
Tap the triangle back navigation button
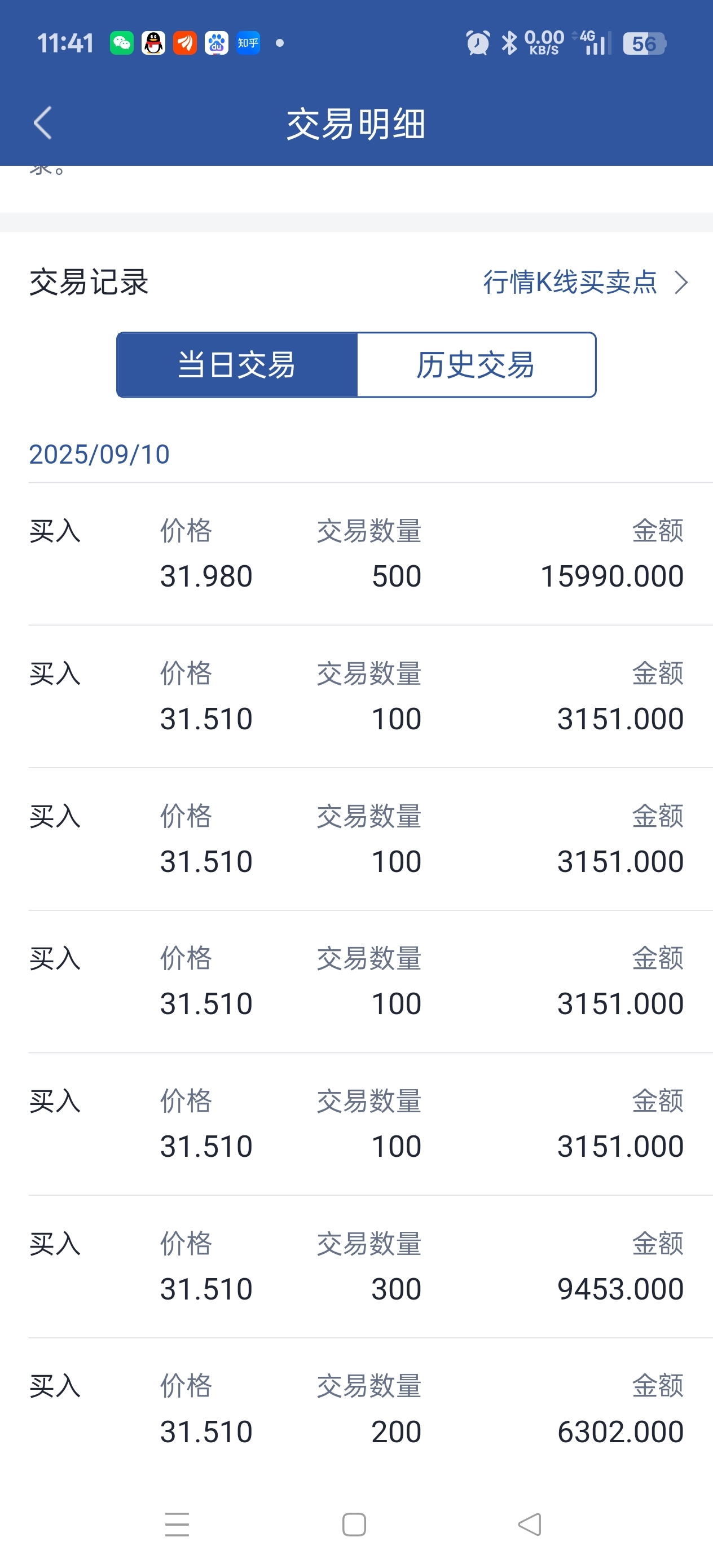530,1524
